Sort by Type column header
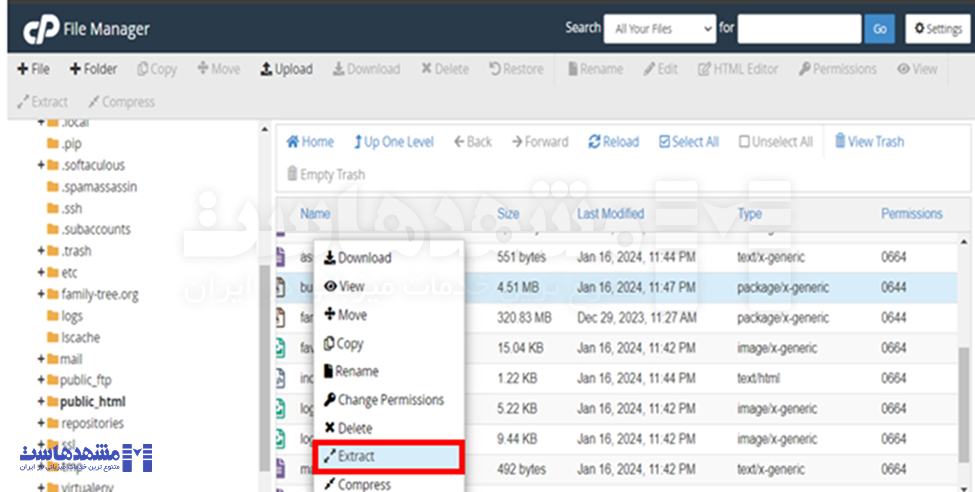975x492 pixels. [749, 214]
